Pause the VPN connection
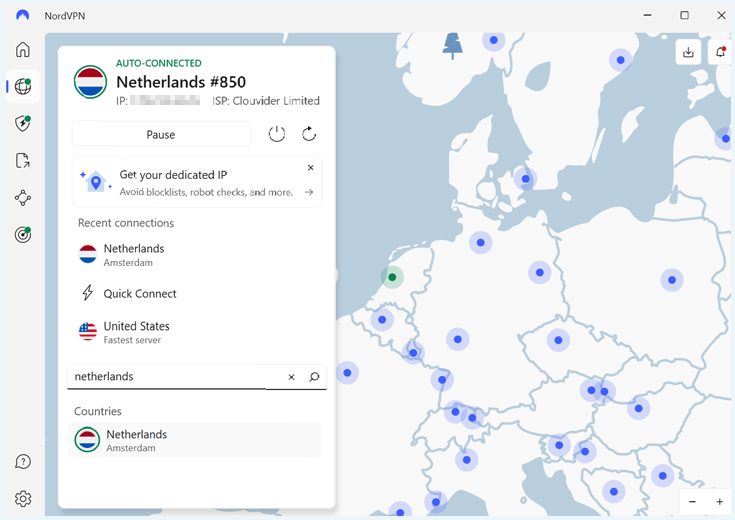Image resolution: width=735 pixels, height=520 pixels. (x=161, y=135)
